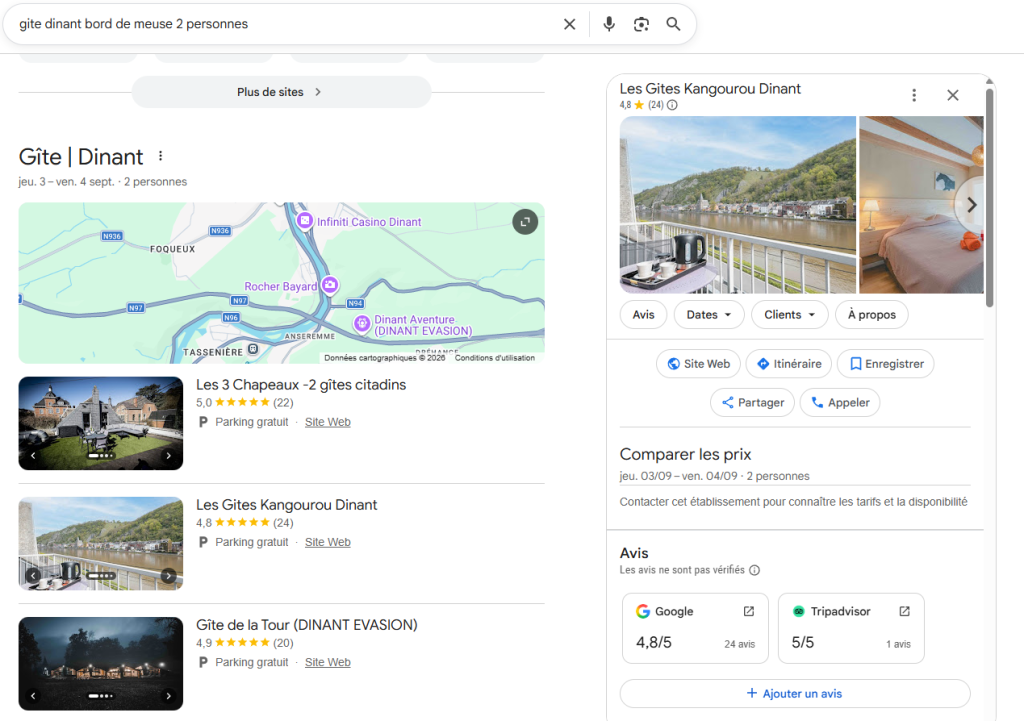Open the Gîte de la Tour night thumbnail
1024x721 pixels.
point(101,664)
